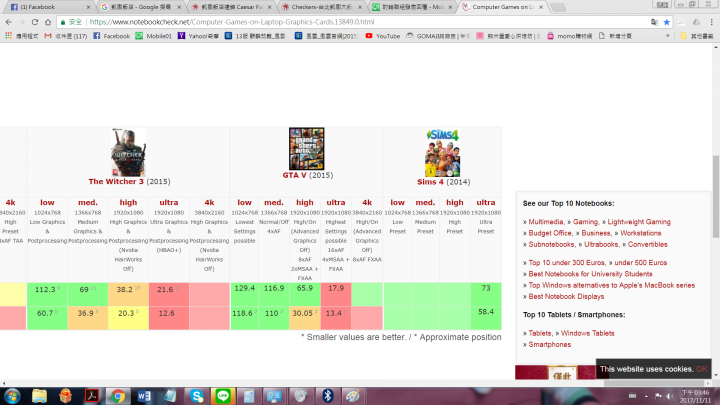Click the GTA V cover thumbnail
This screenshot has height=405, width=720.
point(306,149)
